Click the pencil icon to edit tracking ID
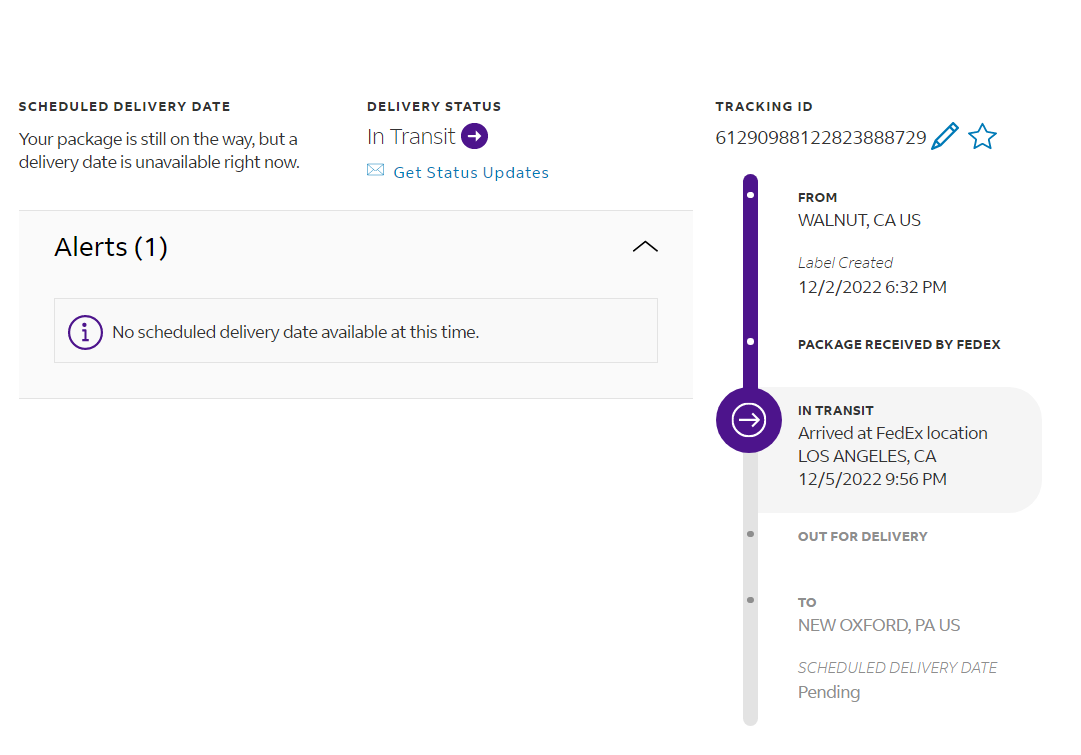 944,137
